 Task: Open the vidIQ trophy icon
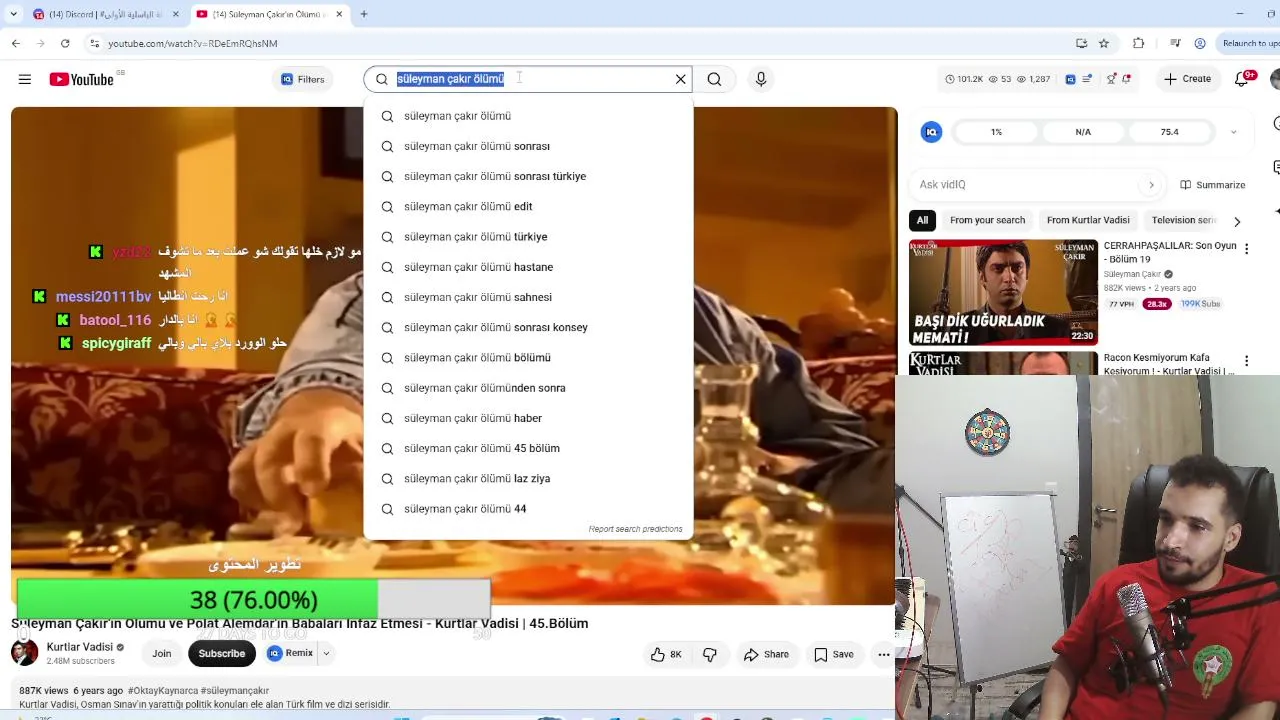tap(1111, 79)
